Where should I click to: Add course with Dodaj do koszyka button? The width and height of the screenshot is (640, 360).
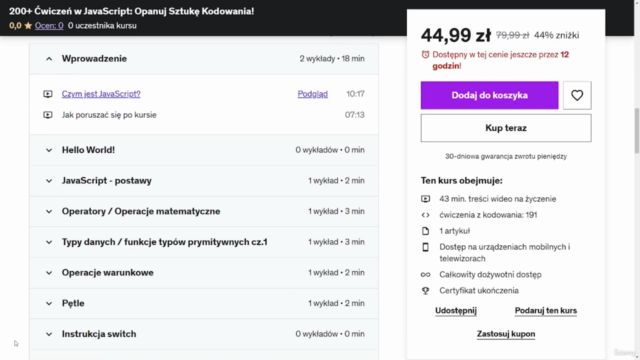(x=489, y=95)
